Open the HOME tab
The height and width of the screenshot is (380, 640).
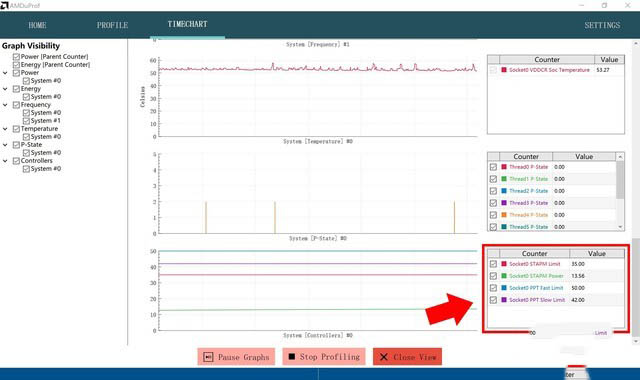click(x=37, y=25)
